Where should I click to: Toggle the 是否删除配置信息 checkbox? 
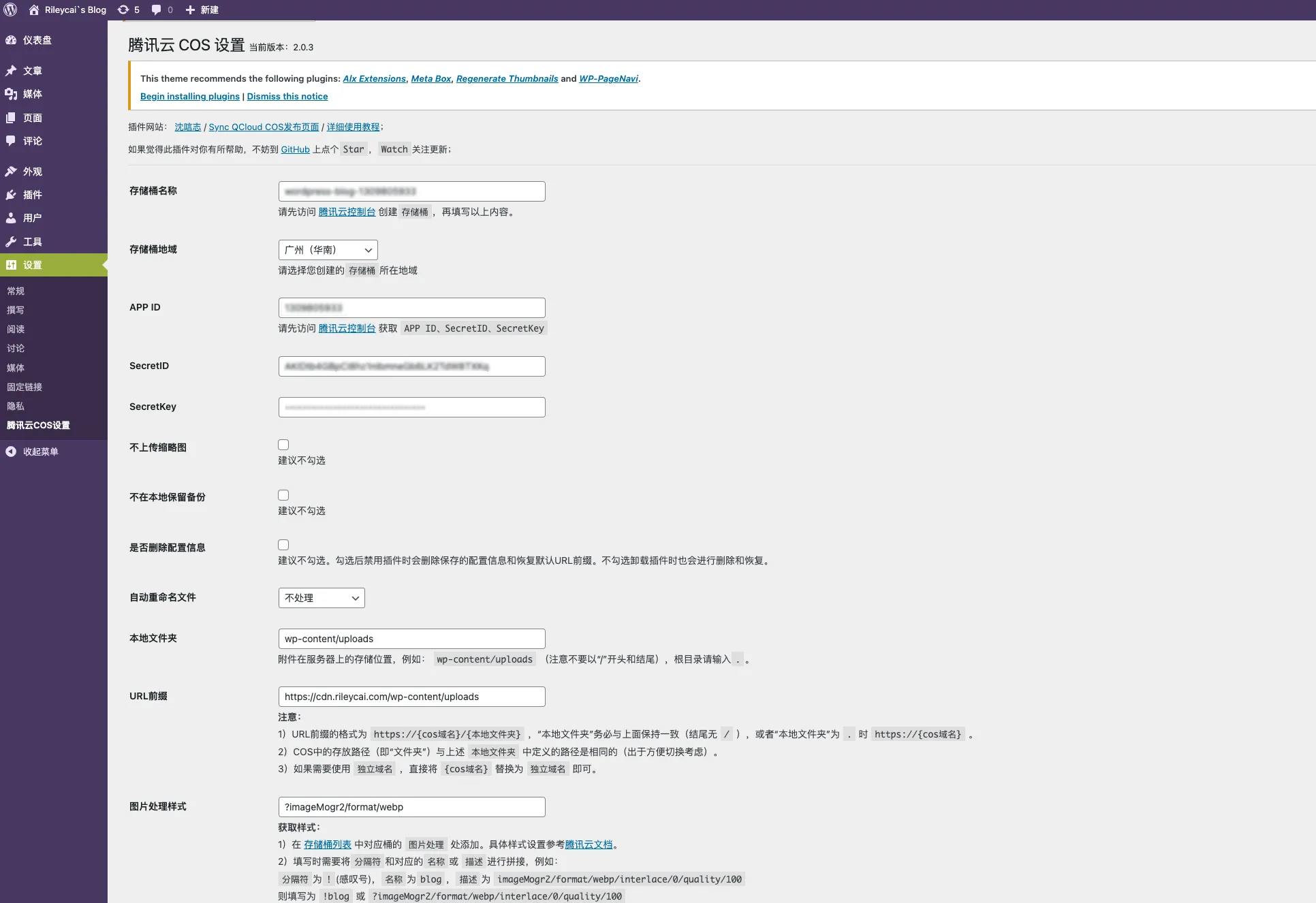click(283, 545)
